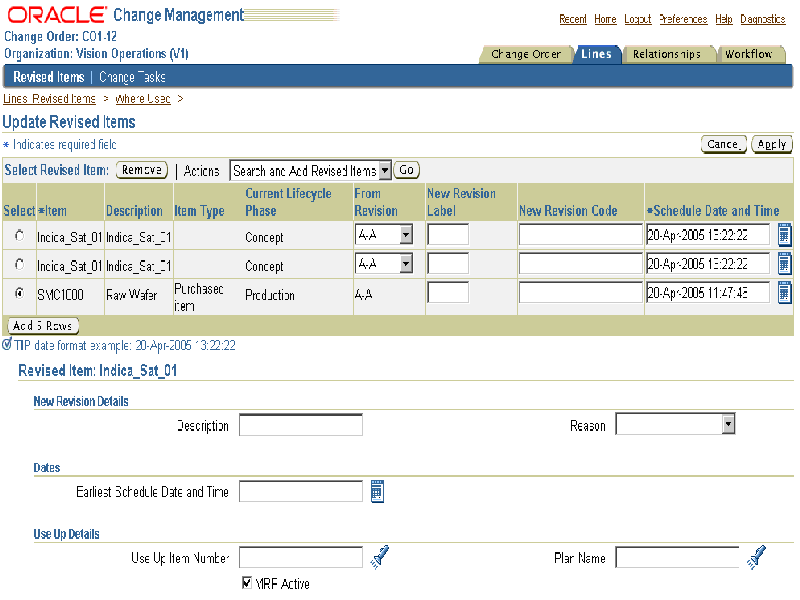Focus the Description field under New Revision Details

click(301, 425)
